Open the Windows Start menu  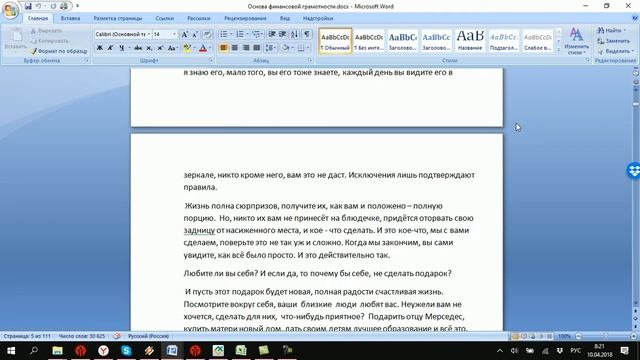click(x=11, y=350)
